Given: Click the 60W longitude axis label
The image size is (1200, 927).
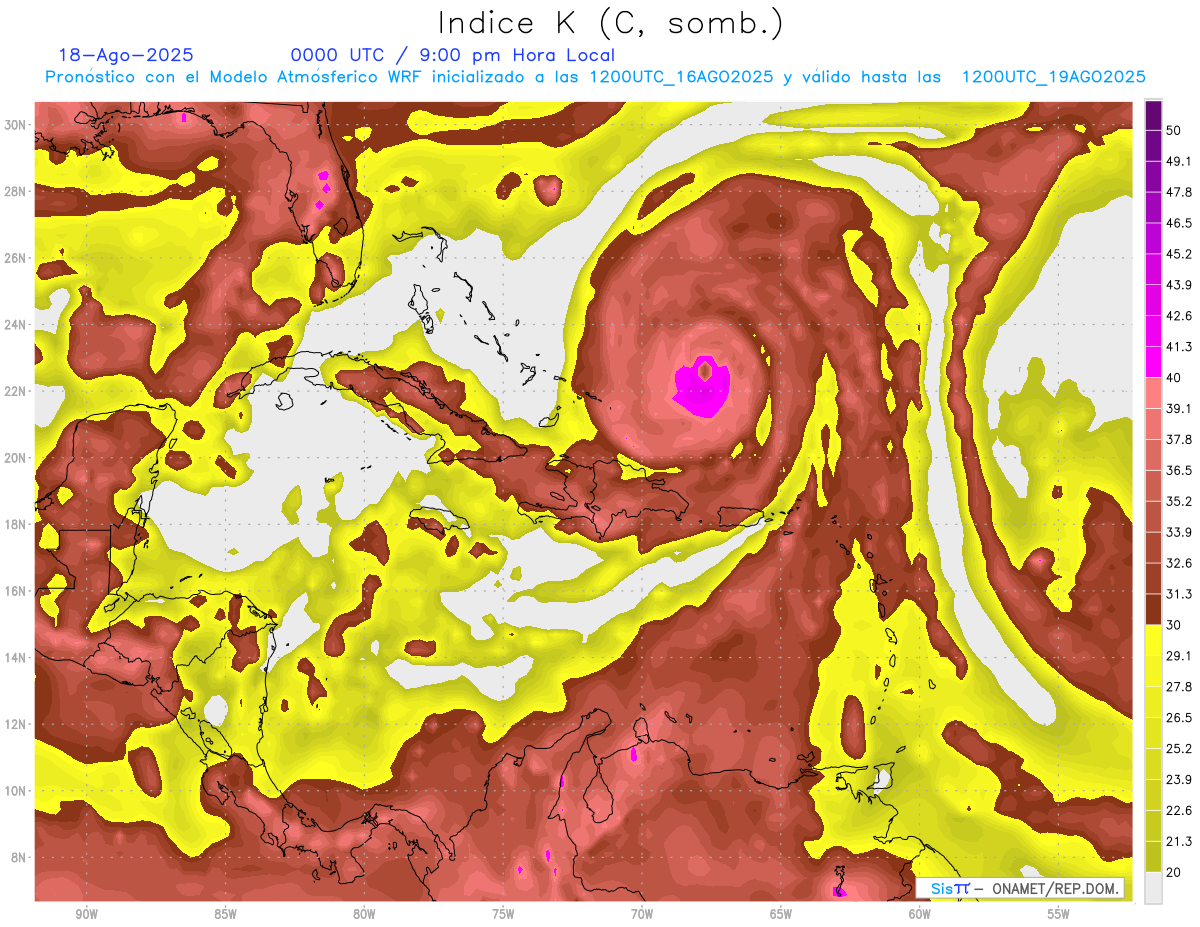Looking at the screenshot, I should 920,914.
